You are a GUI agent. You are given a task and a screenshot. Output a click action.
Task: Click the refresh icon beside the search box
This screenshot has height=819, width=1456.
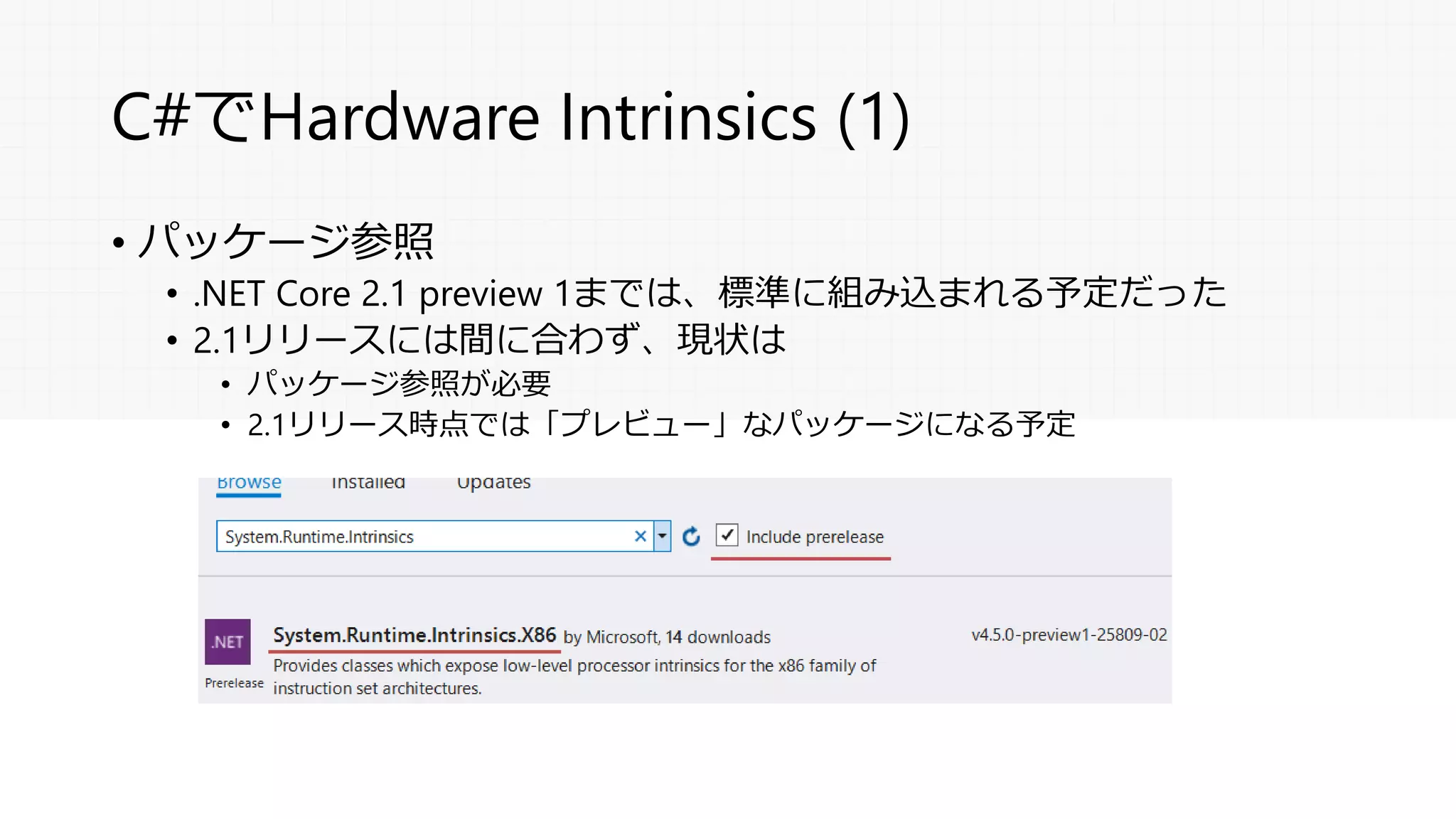coord(691,537)
